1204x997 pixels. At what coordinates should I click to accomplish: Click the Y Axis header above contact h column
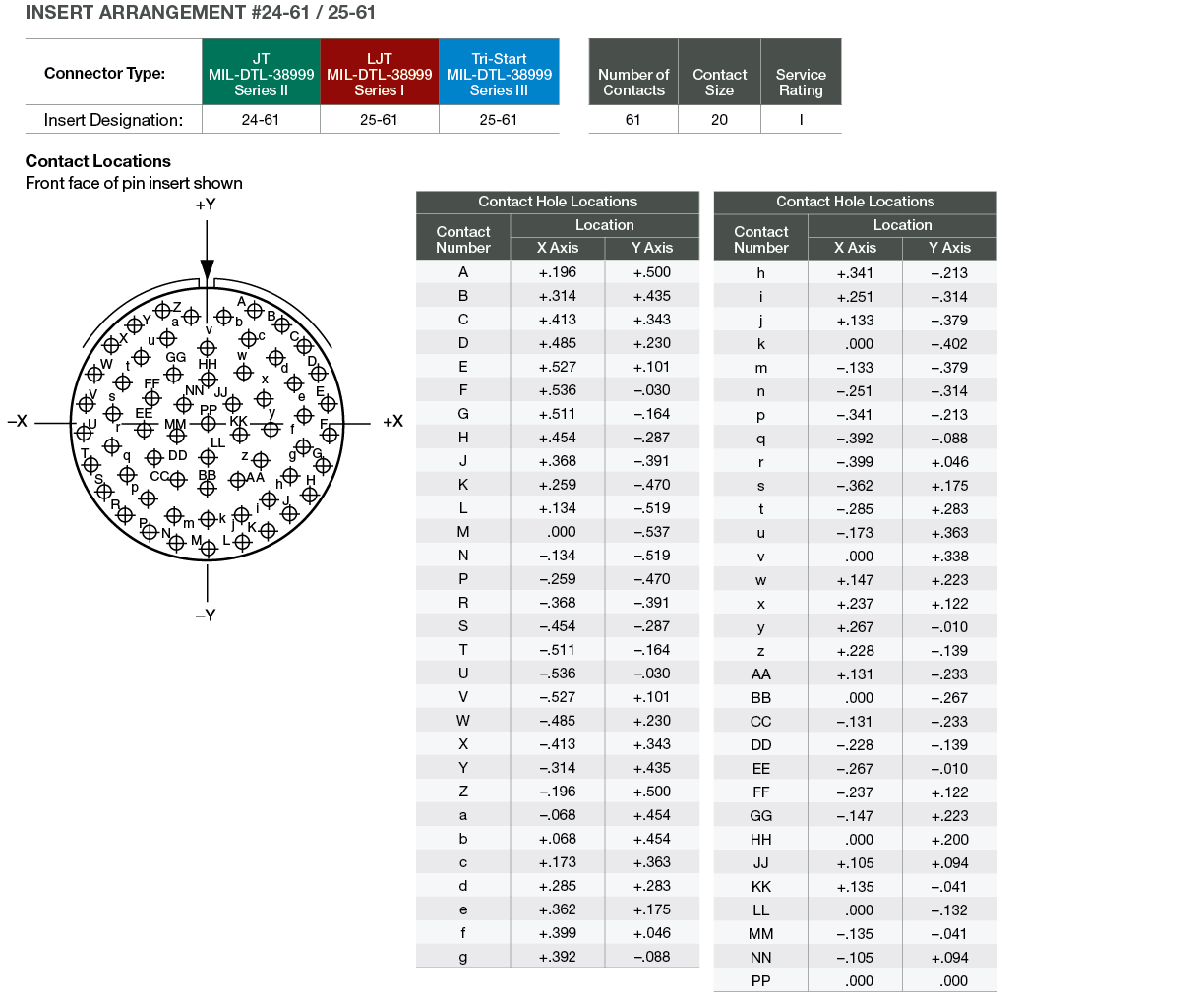(x=949, y=248)
